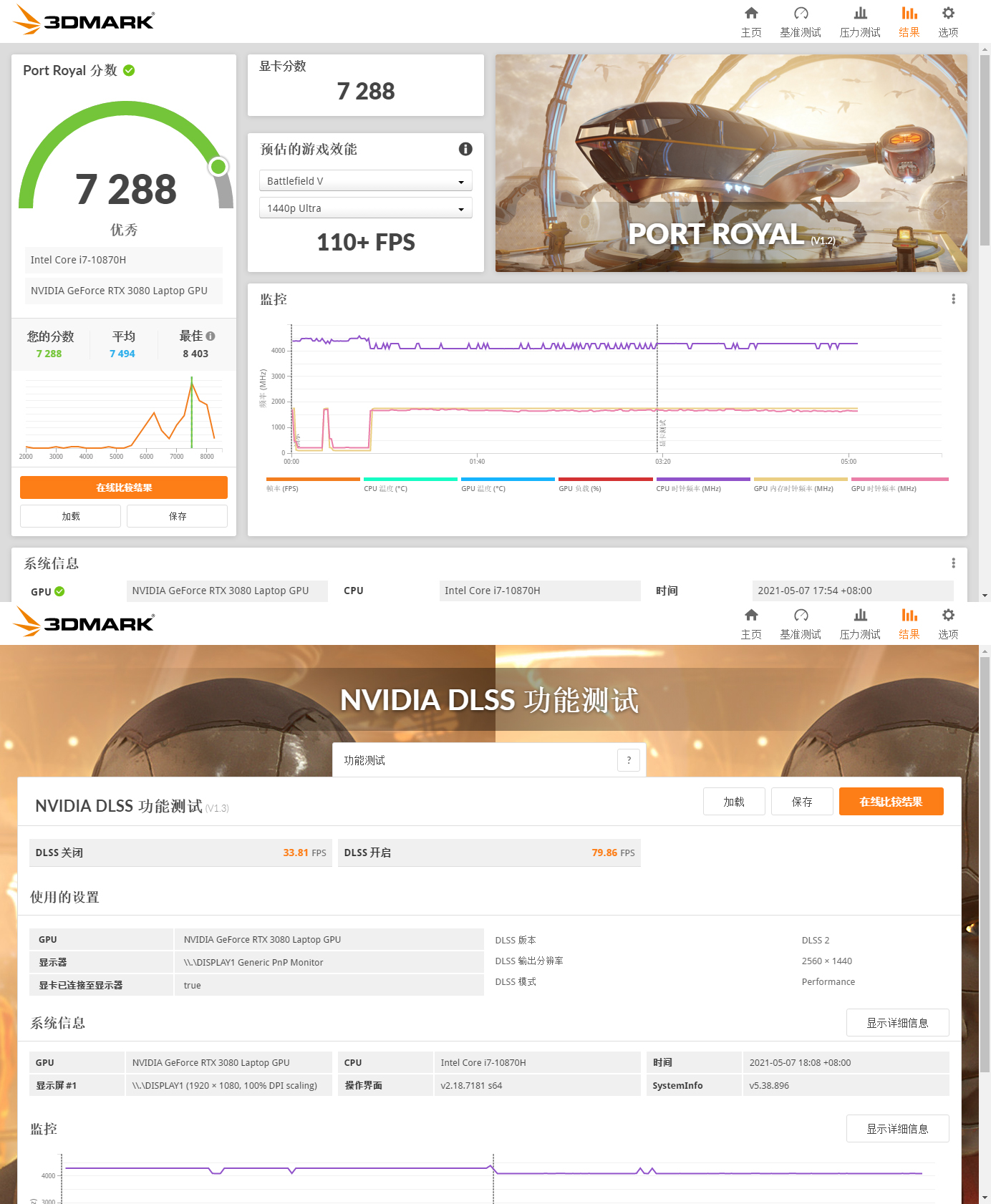This screenshot has height=1204, width=991.
Task: Click 加载 button under Port Royal score chart
Action: pos(70,516)
